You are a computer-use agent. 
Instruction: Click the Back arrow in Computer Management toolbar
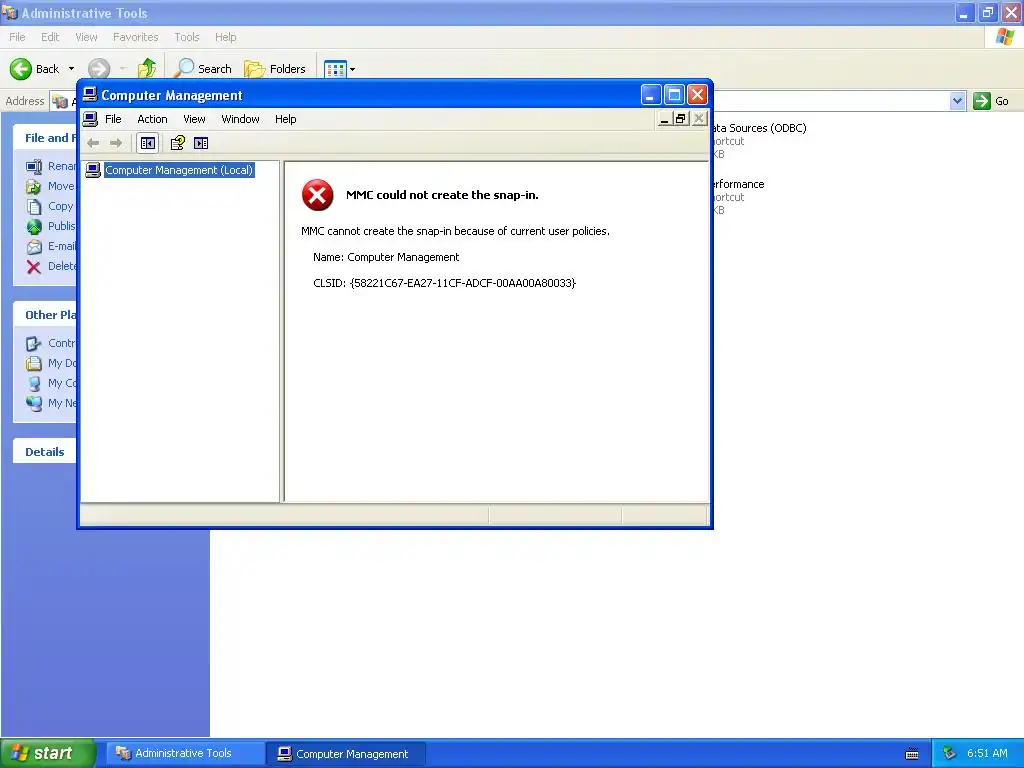(93, 143)
